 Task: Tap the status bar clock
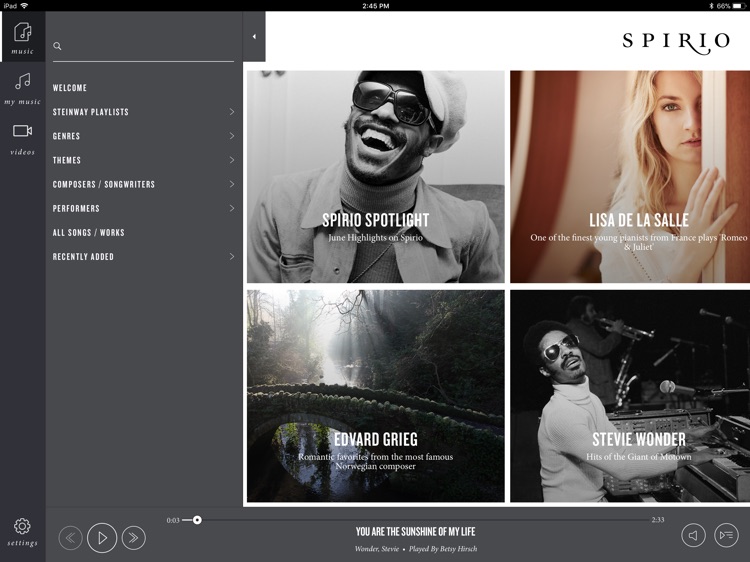[x=375, y=6]
